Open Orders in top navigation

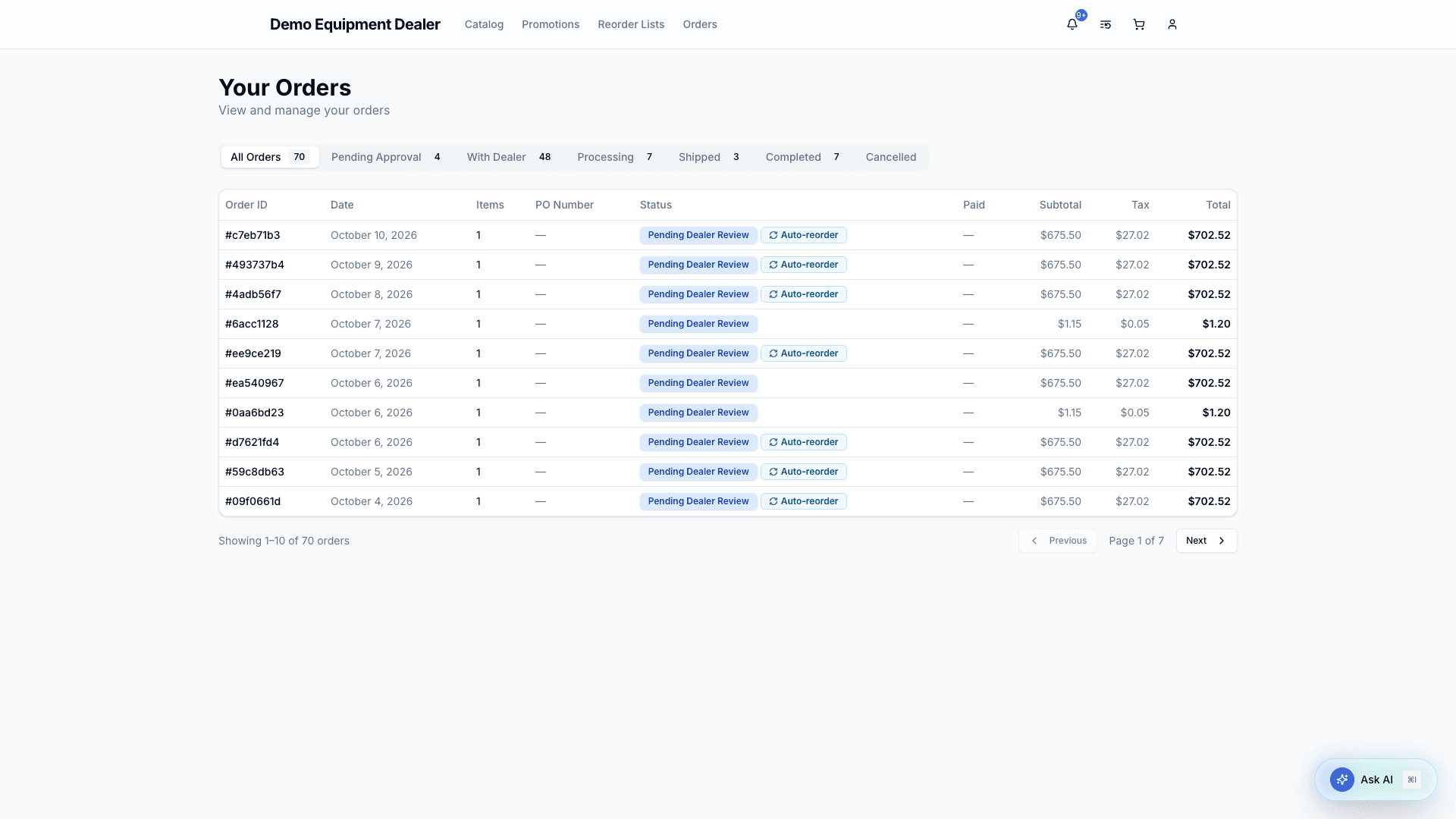[x=700, y=24]
